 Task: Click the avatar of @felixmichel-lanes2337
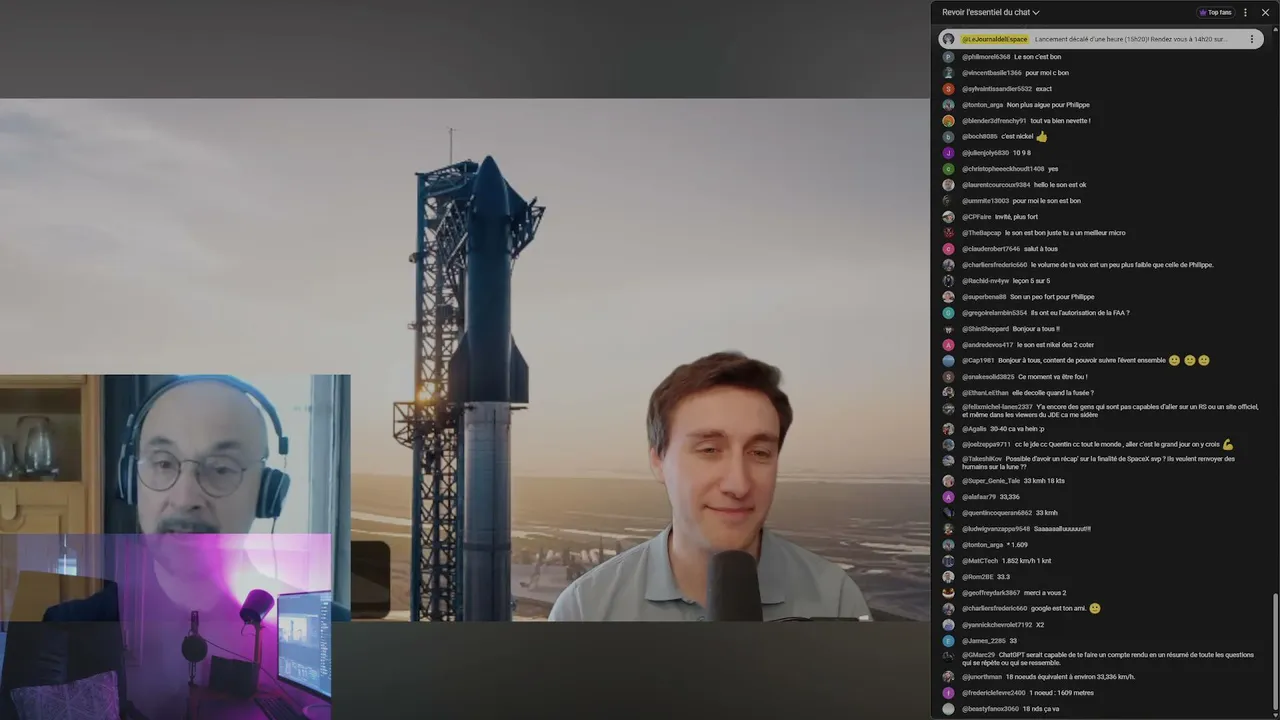pyautogui.click(x=948, y=409)
